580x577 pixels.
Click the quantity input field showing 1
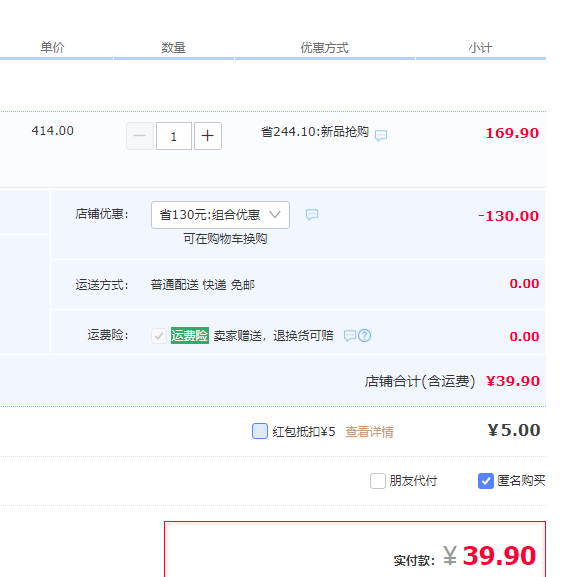pos(174,136)
